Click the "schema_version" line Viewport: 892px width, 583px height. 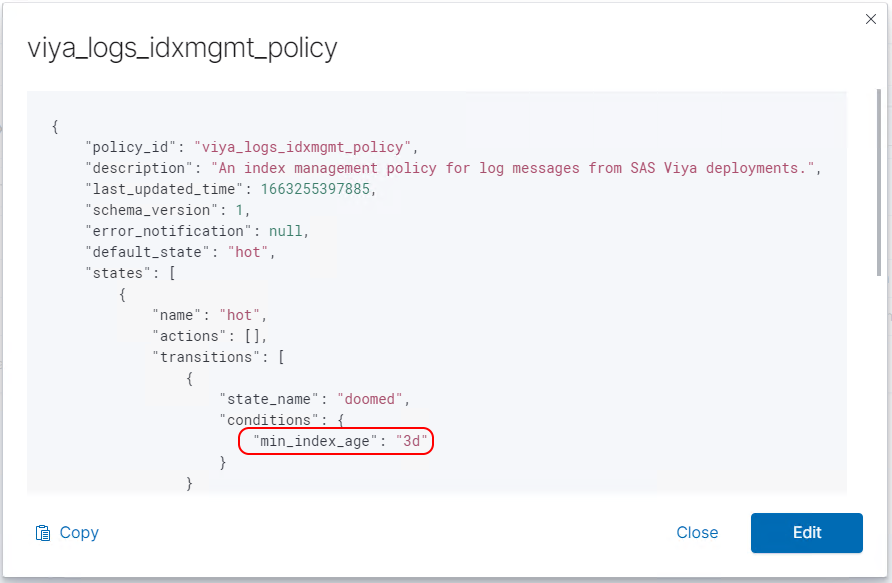tap(168, 210)
